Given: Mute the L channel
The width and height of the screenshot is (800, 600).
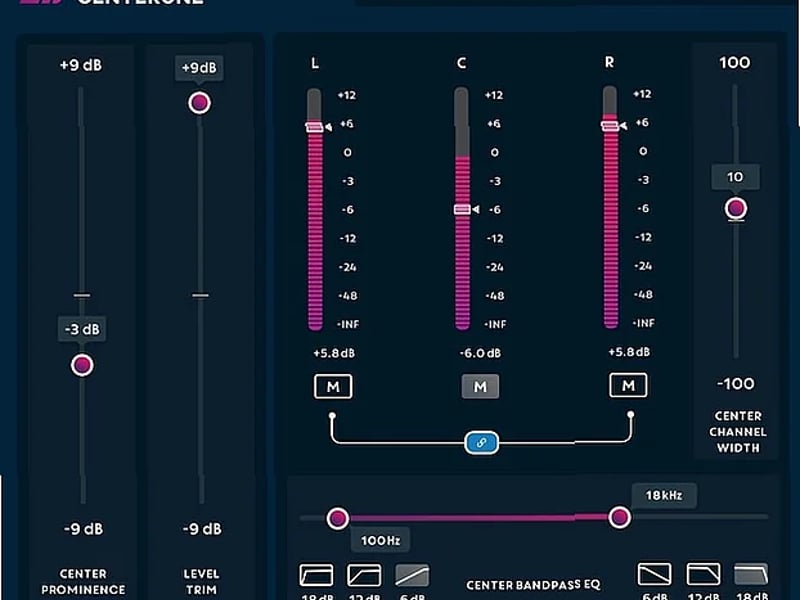Looking at the screenshot, I should (x=333, y=385).
